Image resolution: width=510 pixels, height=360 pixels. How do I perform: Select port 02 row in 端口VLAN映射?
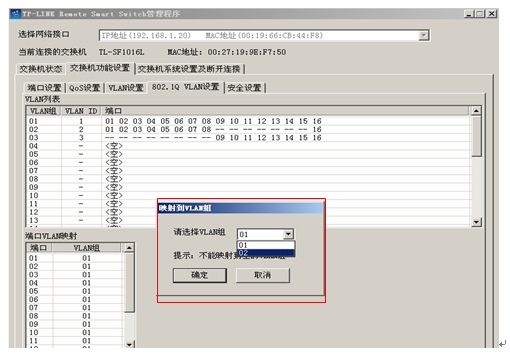click(75, 266)
